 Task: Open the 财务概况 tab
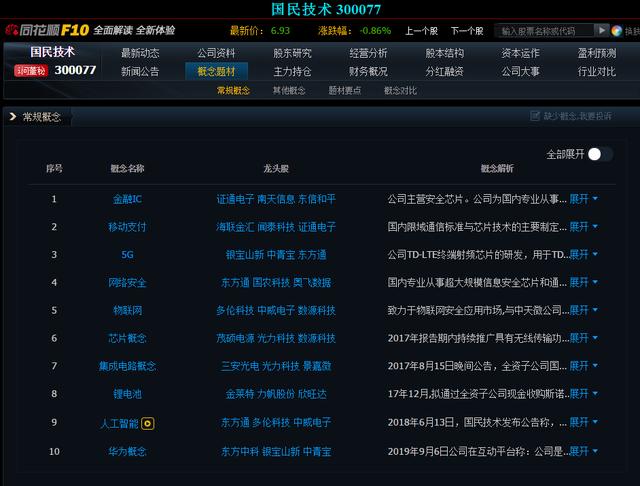368,71
